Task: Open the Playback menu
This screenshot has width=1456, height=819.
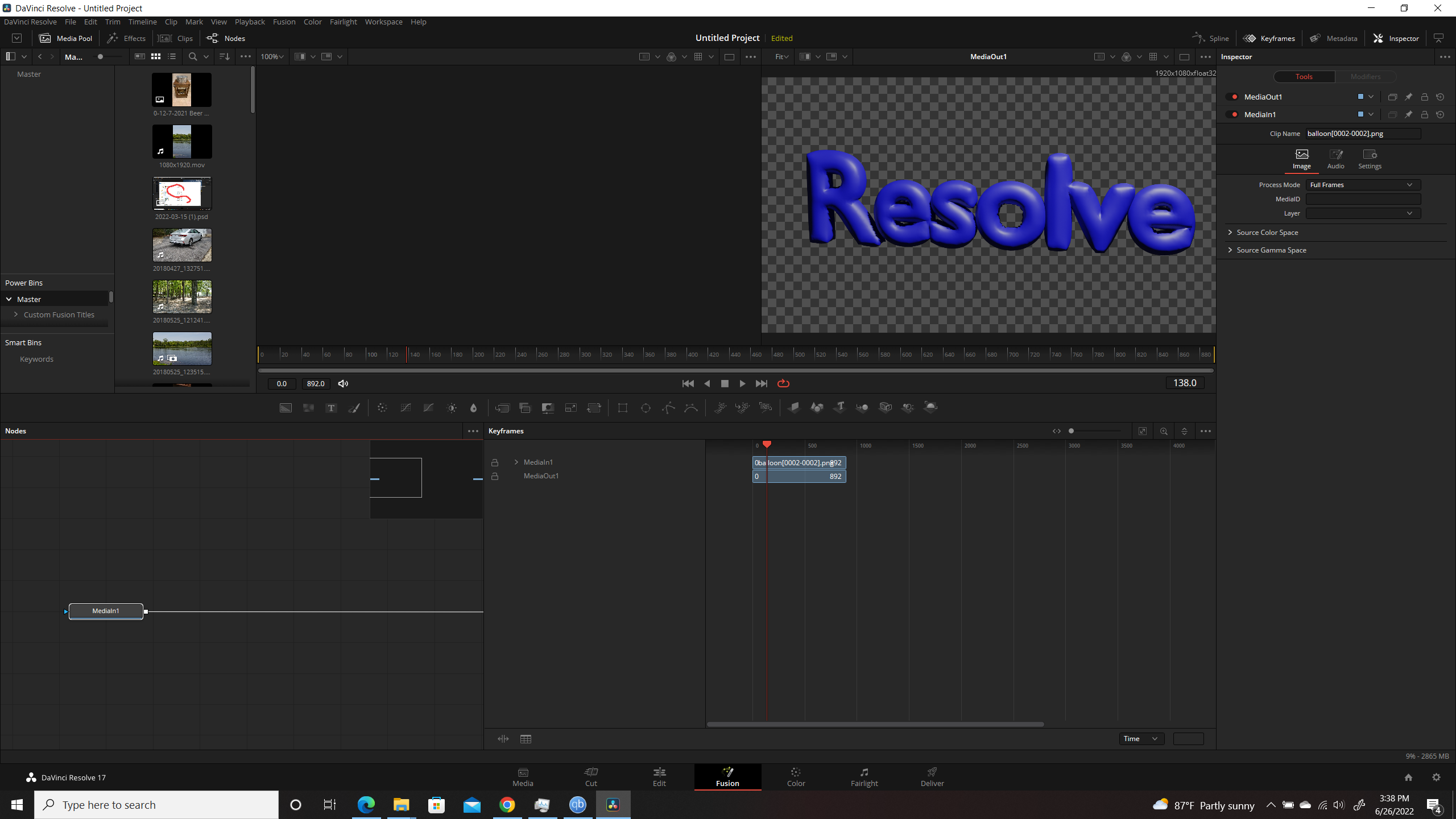Action: tap(250, 22)
